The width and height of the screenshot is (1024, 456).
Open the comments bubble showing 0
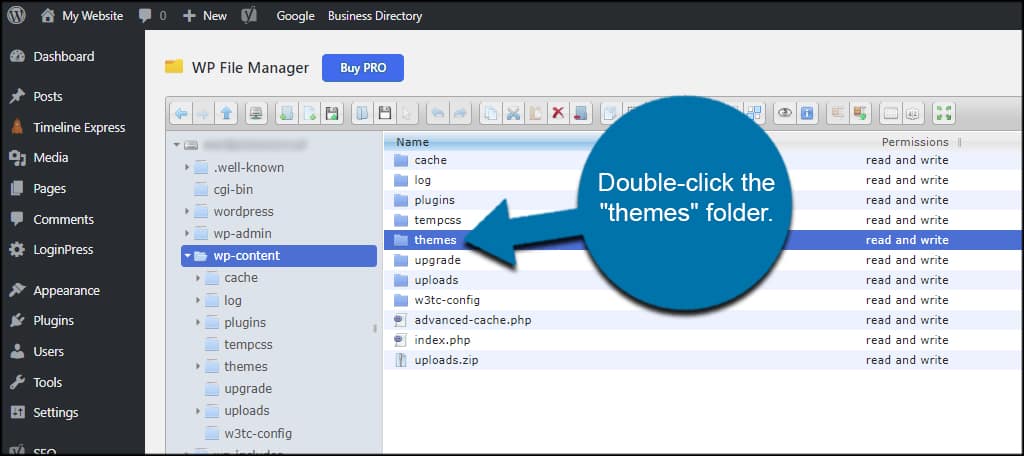[153, 16]
